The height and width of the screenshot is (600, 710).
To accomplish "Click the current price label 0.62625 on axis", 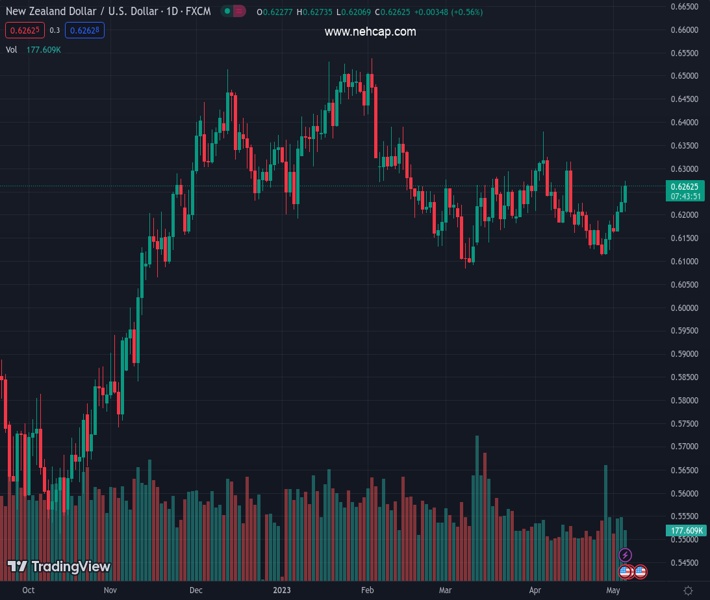I will click(686, 186).
